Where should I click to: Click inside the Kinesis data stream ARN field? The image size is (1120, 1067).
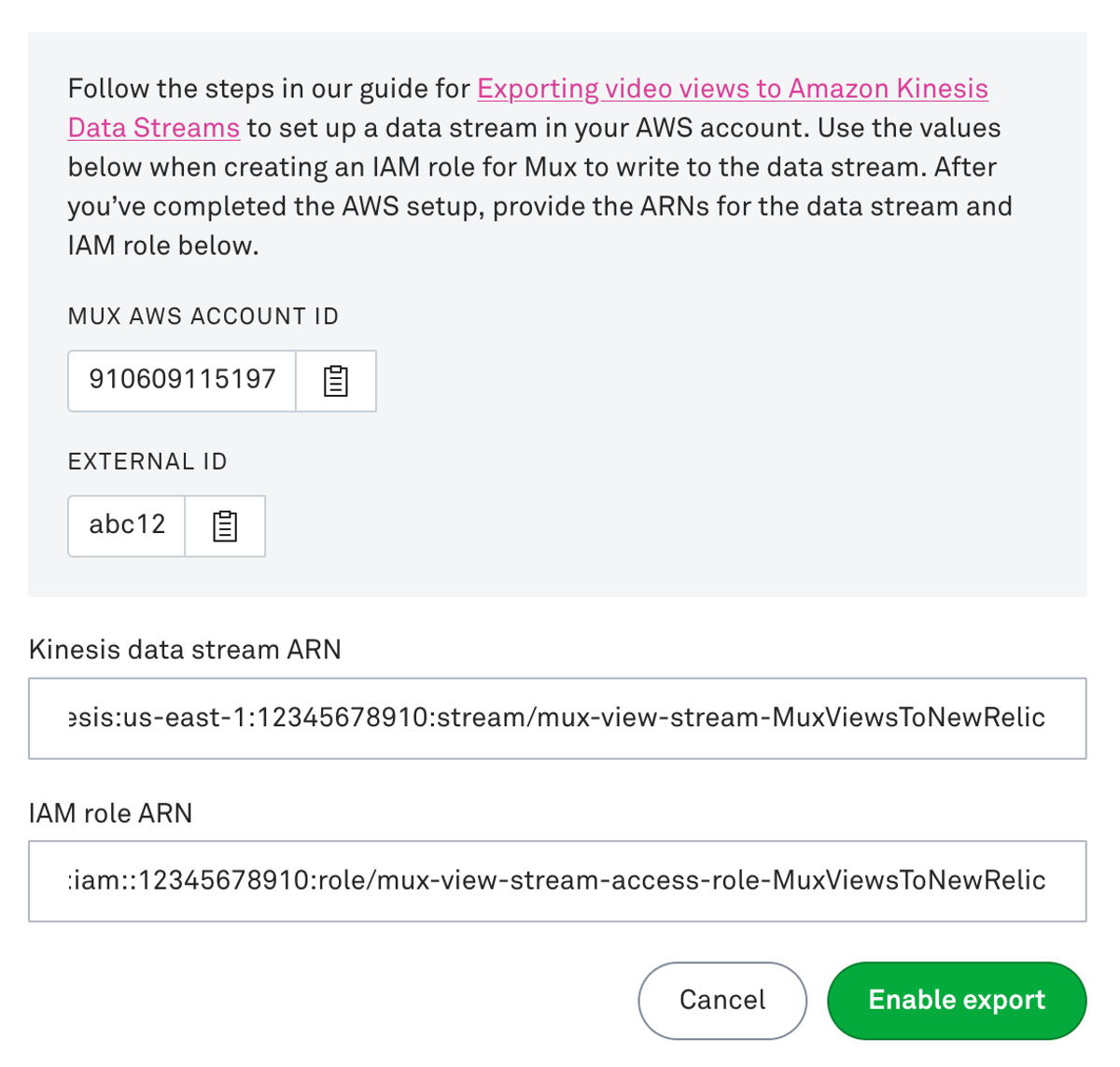point(558,718)
